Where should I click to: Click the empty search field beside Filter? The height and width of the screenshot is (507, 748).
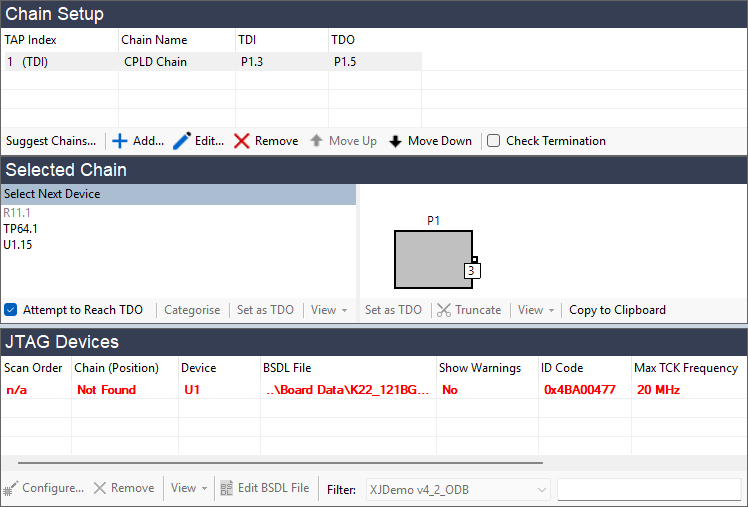650,489
